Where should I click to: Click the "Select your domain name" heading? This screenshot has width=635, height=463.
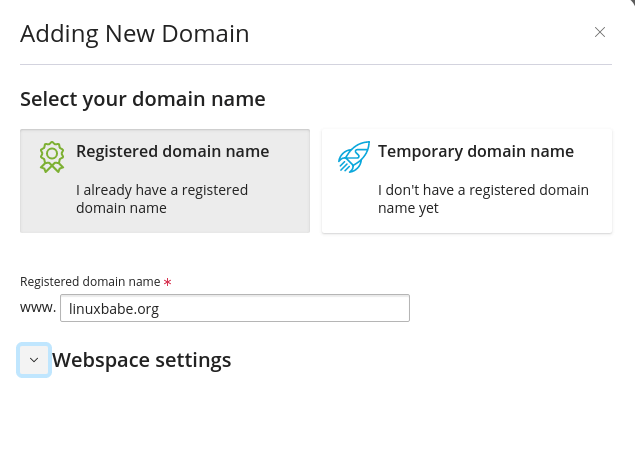[142, 99]
